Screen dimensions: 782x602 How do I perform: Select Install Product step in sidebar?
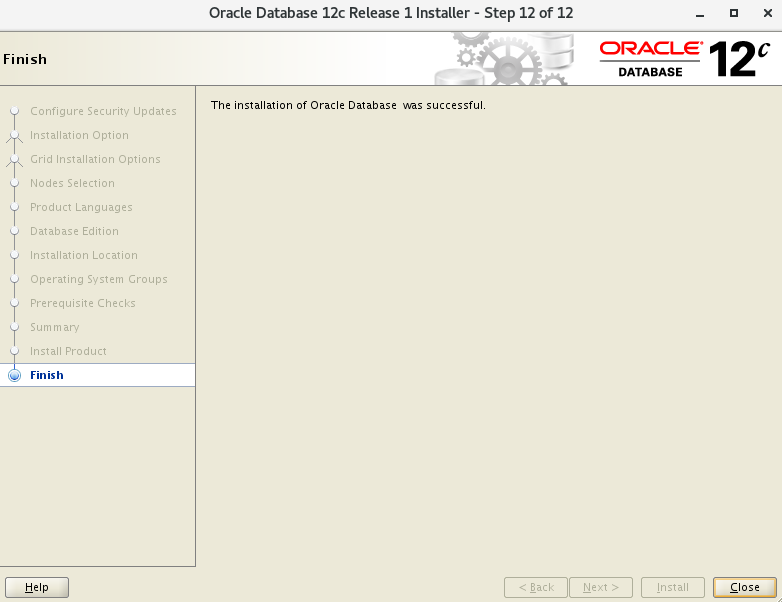point(68,351)
